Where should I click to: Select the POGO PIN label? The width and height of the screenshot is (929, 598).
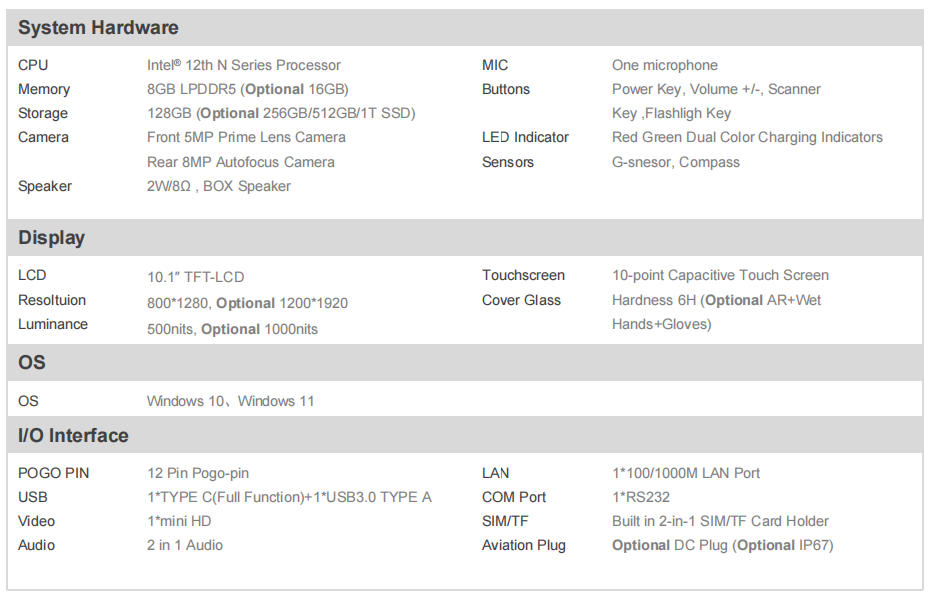(54, 473)
